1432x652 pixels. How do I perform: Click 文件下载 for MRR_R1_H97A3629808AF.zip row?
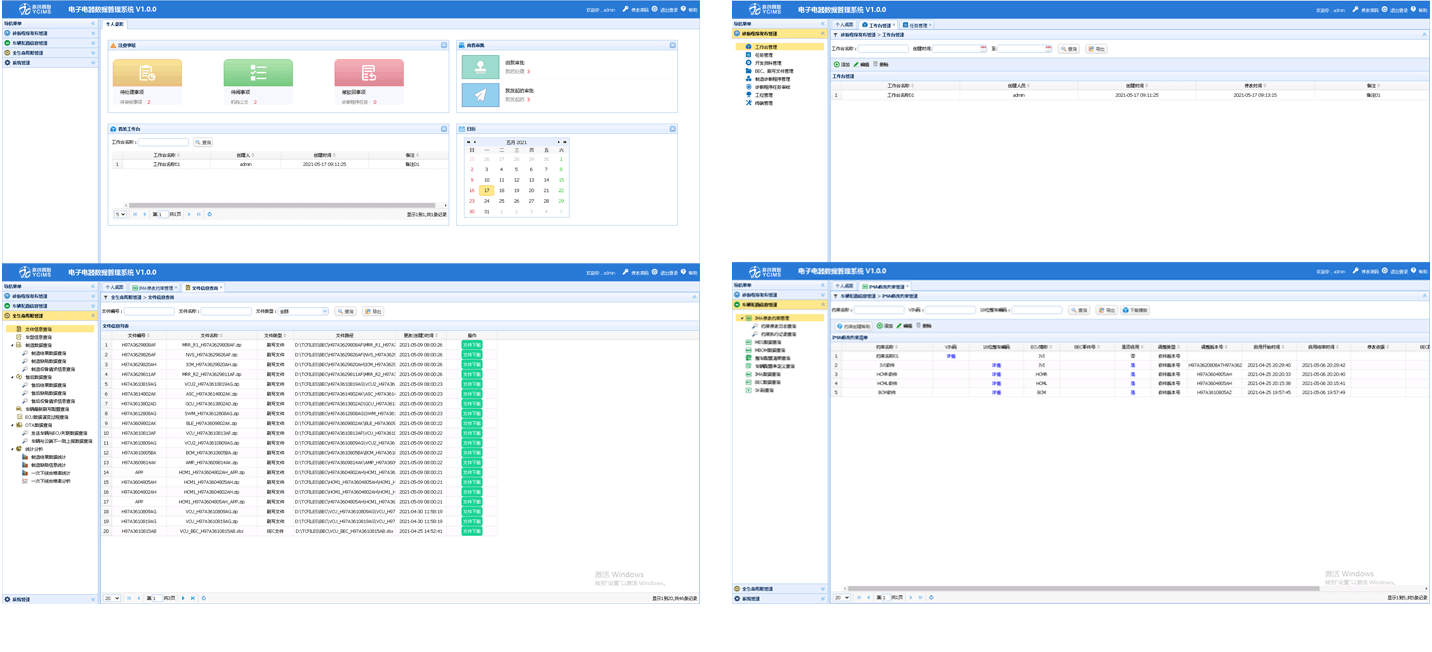(472, 345)
